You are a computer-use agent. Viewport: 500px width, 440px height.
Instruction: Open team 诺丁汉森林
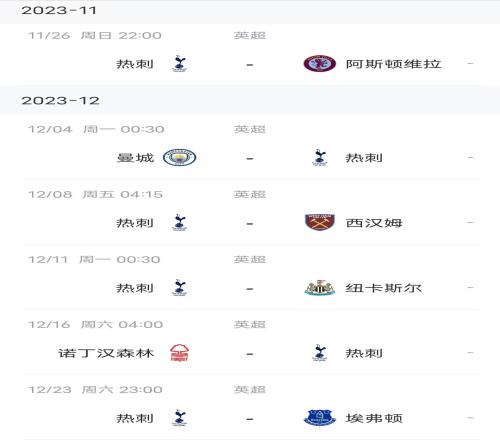click(106, 353)
